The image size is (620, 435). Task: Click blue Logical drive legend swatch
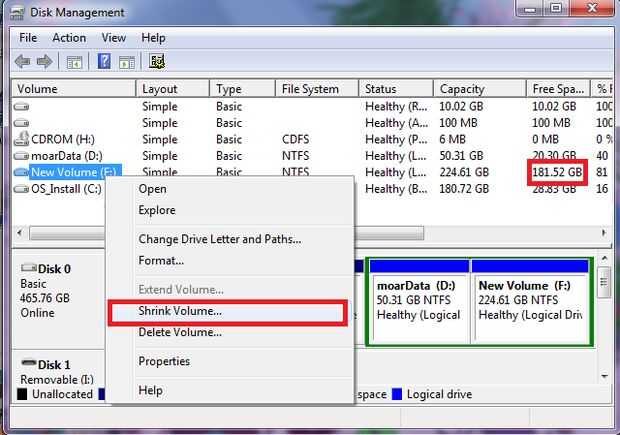[x=397, y=394]
